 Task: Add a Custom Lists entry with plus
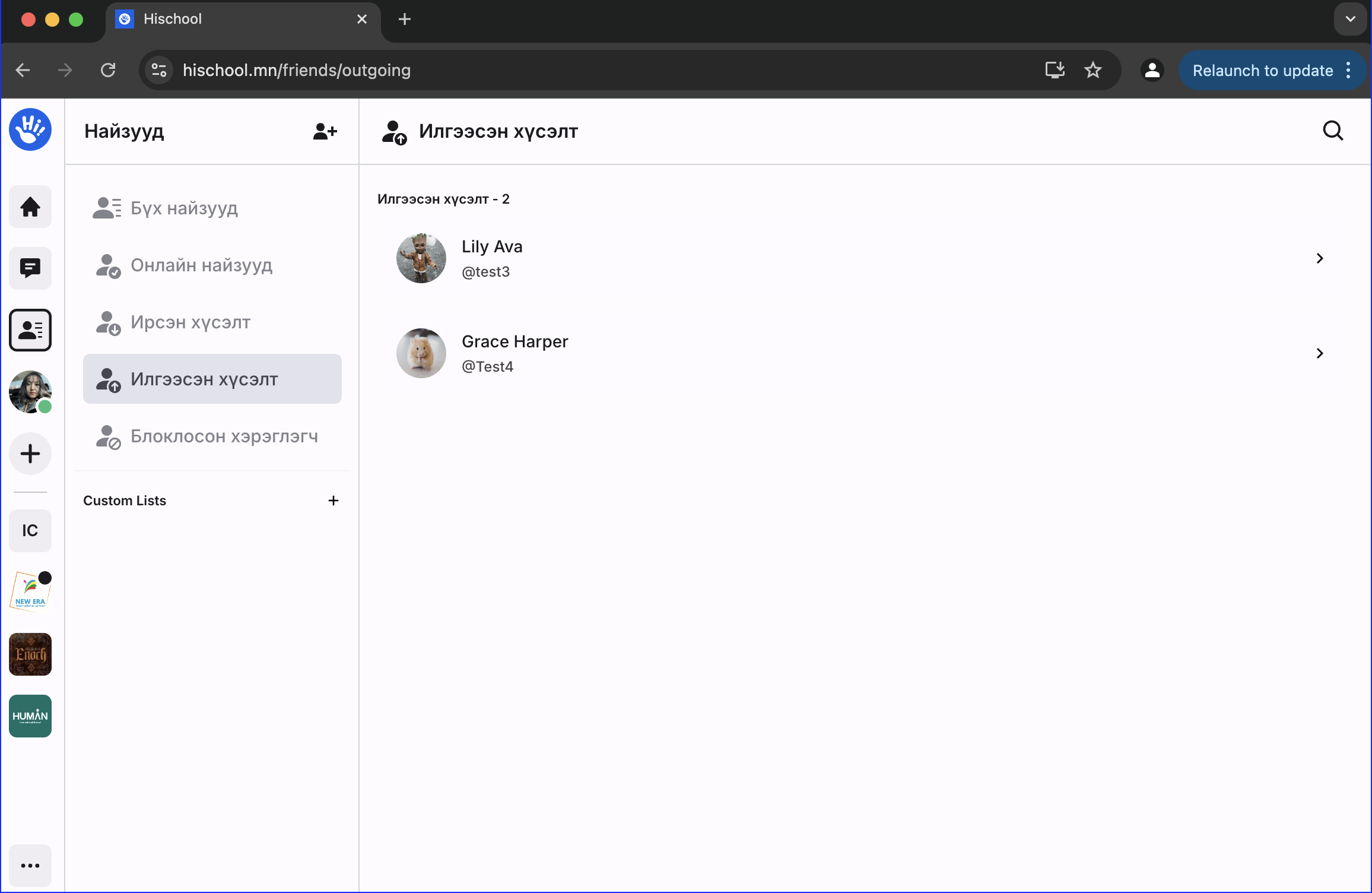334,501
